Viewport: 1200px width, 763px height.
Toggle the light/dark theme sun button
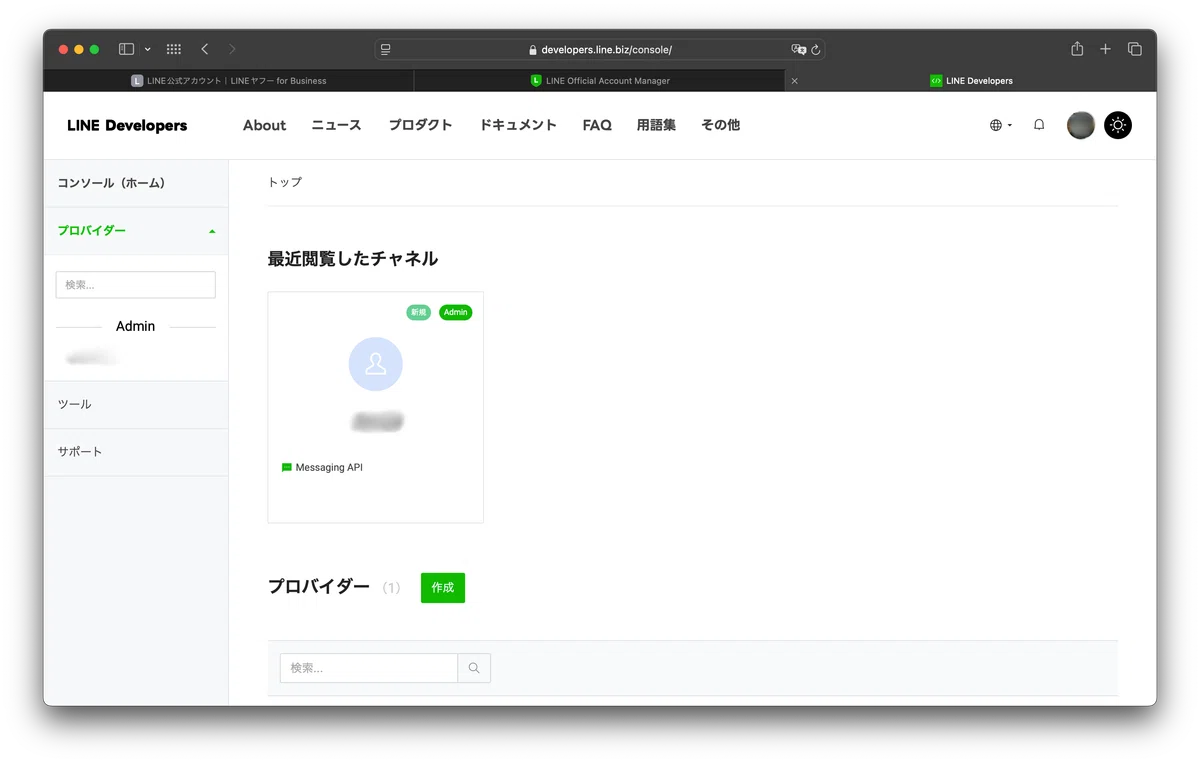point(1118,125)
